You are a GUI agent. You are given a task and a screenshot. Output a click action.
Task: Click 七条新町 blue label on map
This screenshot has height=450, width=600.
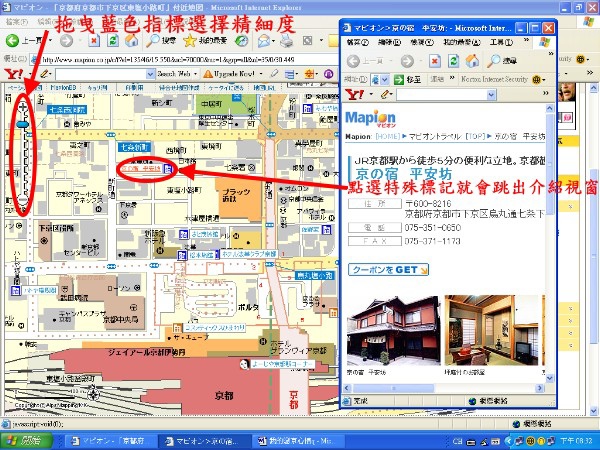(134, 147)
